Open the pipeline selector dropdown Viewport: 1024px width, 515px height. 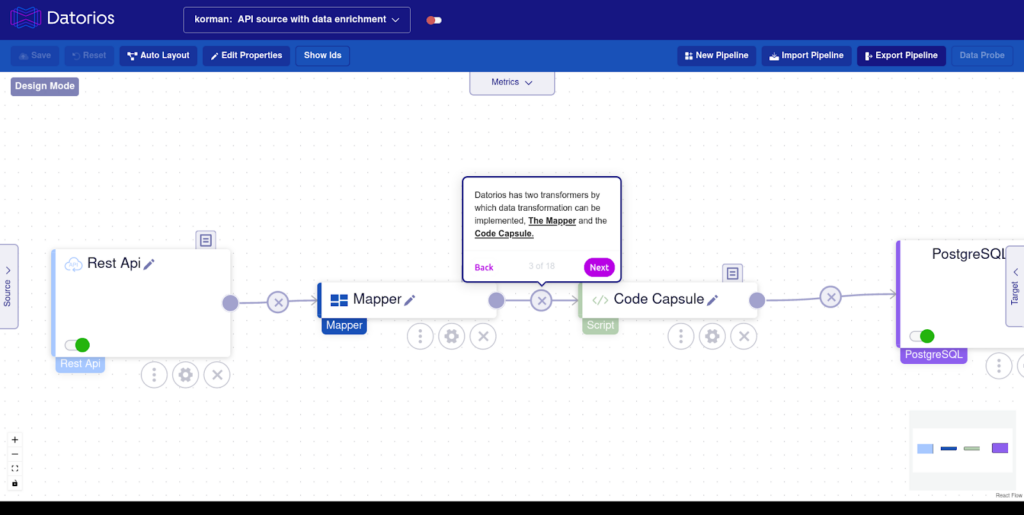click(296, 20)
